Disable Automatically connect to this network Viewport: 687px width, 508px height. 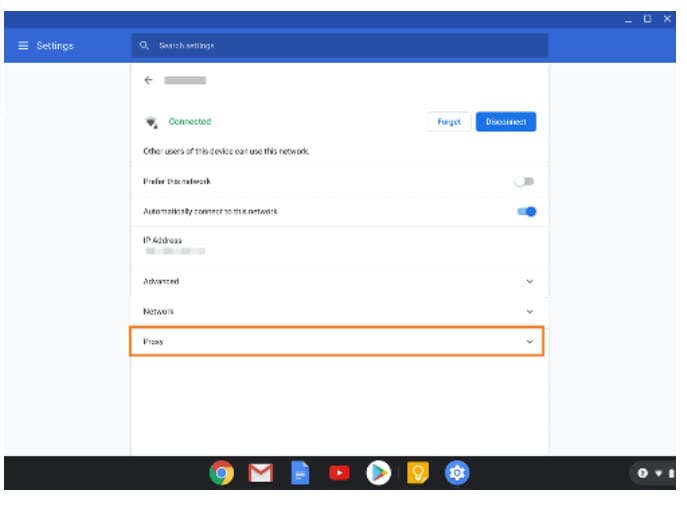tap(526, 212)
